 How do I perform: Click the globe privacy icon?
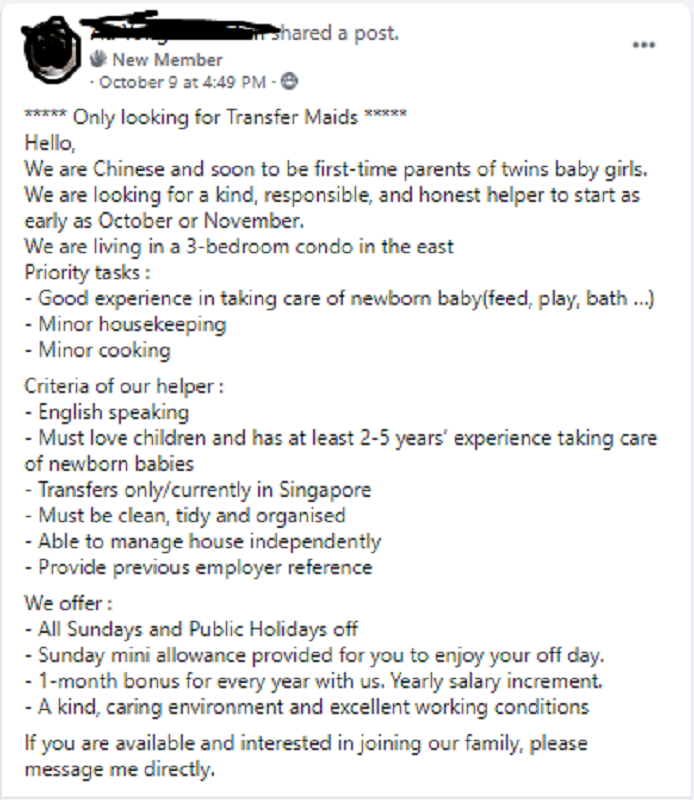pos(290,82)
